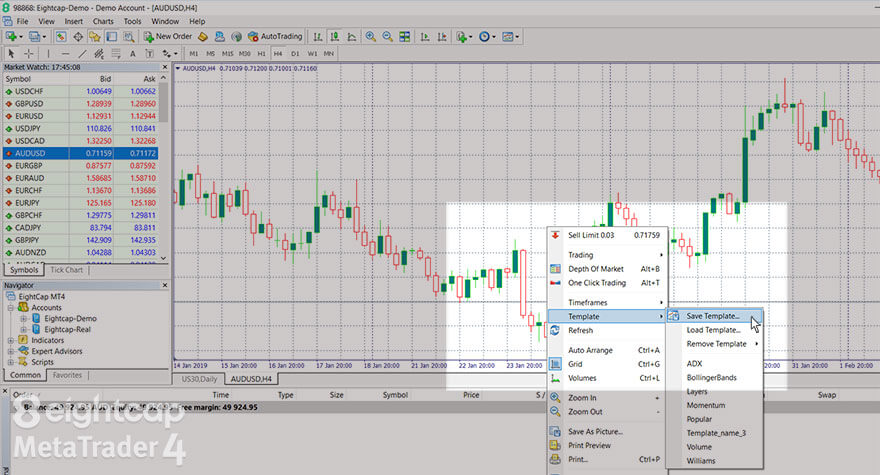Select EURUSD row in Market Watch
Image resolution: width=880 pixels, height=475 pixels.
coord(81,116)
